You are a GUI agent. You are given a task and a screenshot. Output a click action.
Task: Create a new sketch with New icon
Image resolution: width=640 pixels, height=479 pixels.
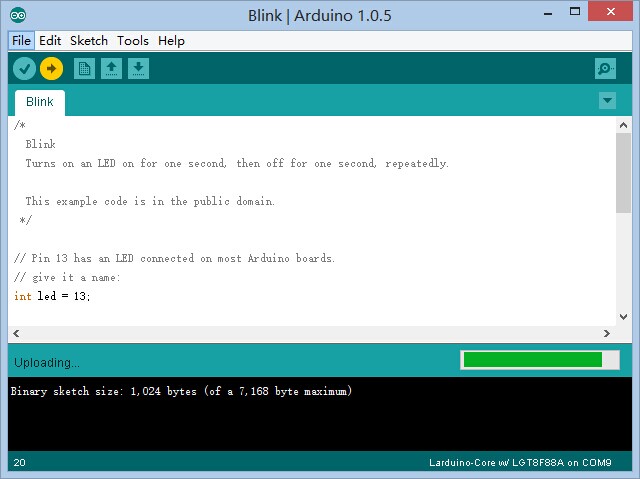pos(84,68)
